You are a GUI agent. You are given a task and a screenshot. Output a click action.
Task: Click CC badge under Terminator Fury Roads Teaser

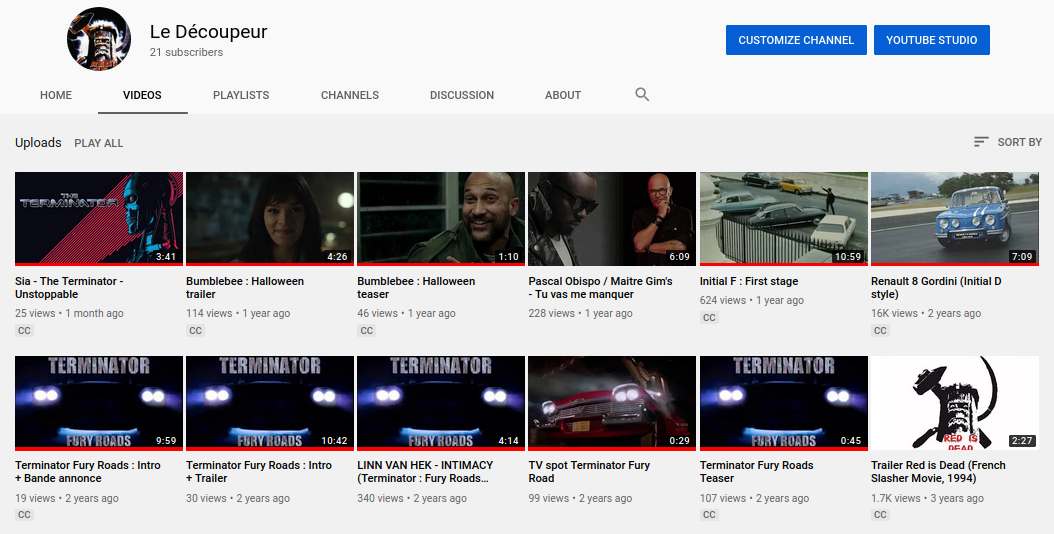tap(709, 514)
